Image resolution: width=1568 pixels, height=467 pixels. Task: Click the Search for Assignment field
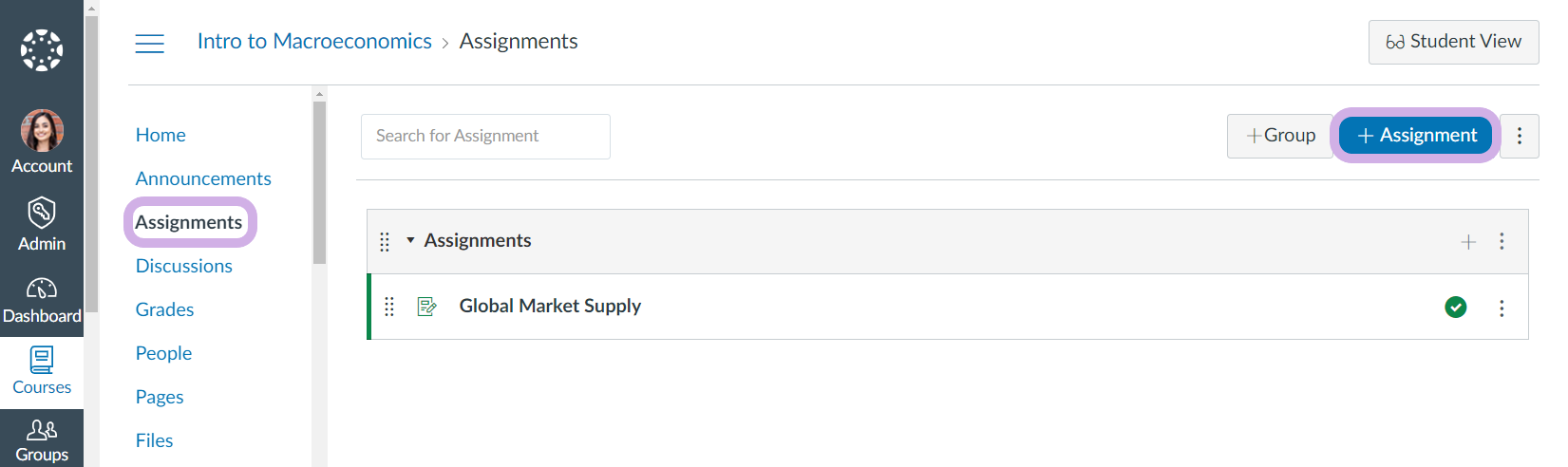[x=485, y=137]
